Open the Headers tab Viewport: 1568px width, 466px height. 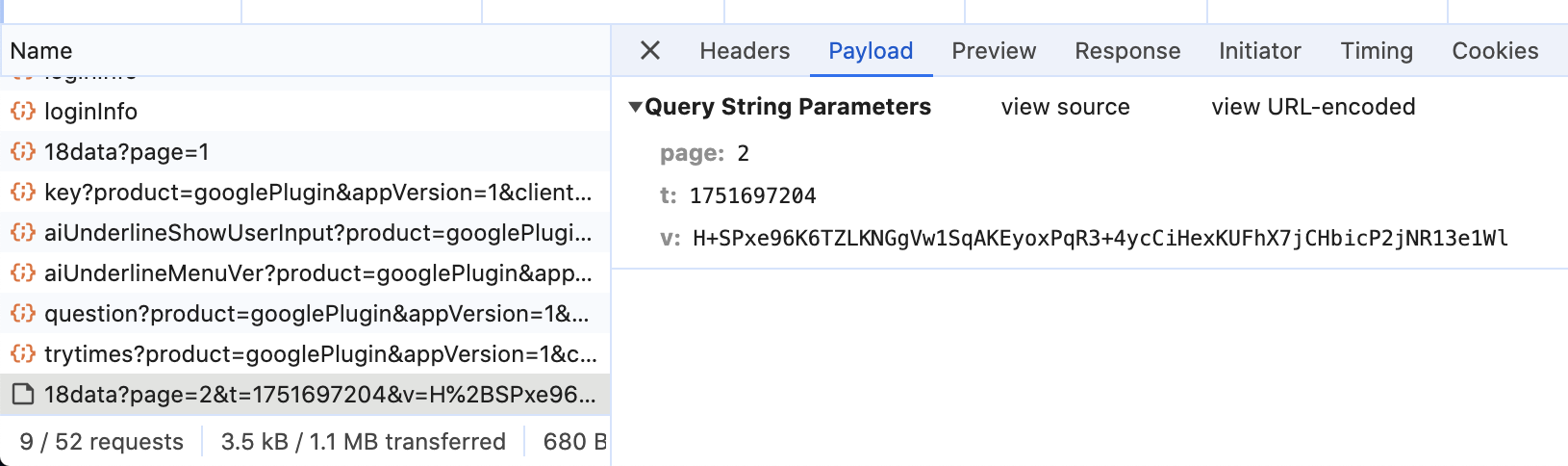click(x=745, y=51)
